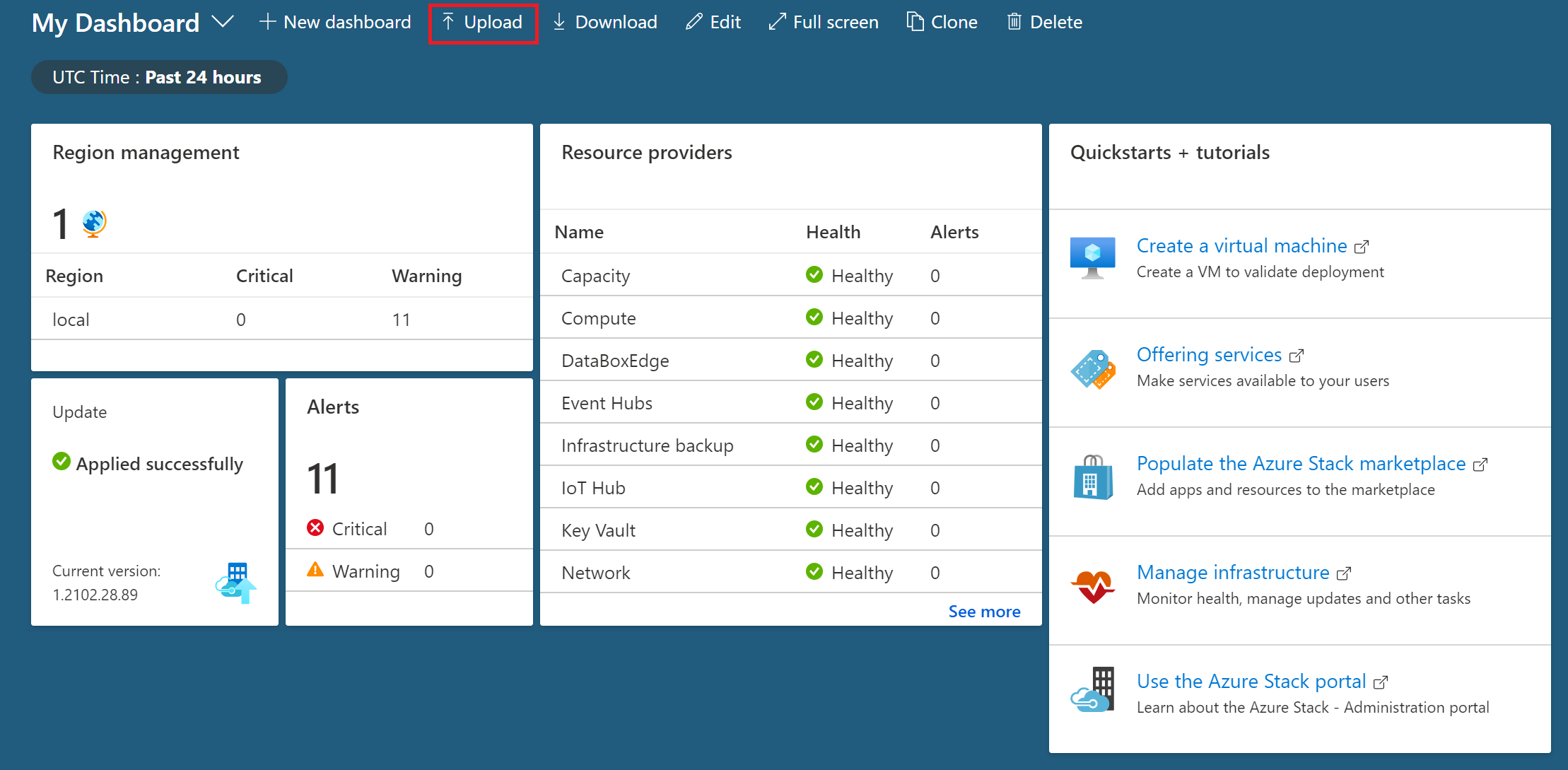
Task: Click the Upload dashboard icon
Action: (483, 22)
